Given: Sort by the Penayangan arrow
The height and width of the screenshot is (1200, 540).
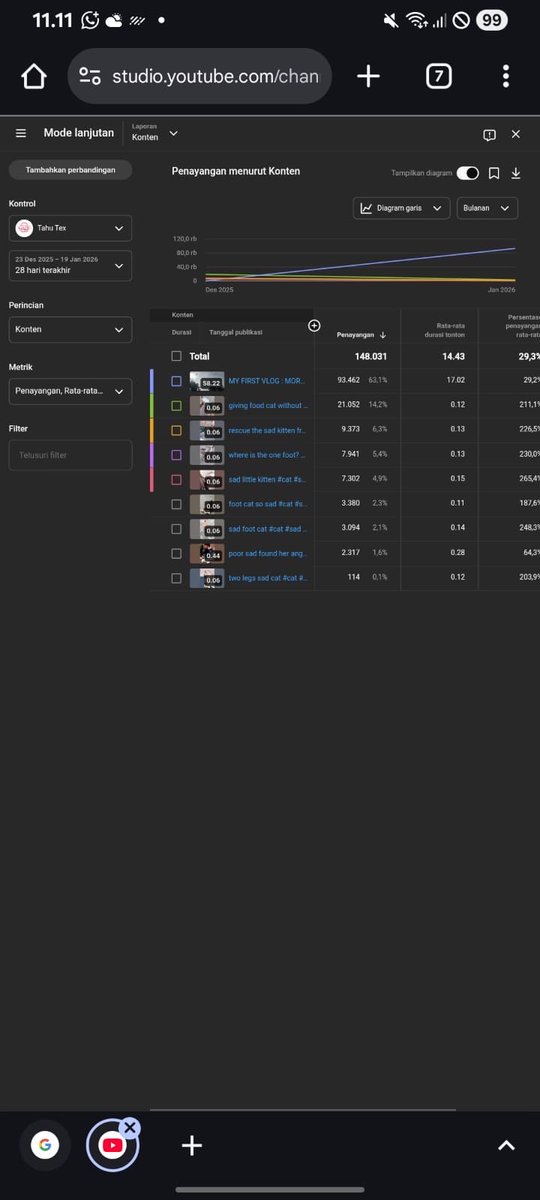Looking at the screenshot, I should [x=383, y=335].
